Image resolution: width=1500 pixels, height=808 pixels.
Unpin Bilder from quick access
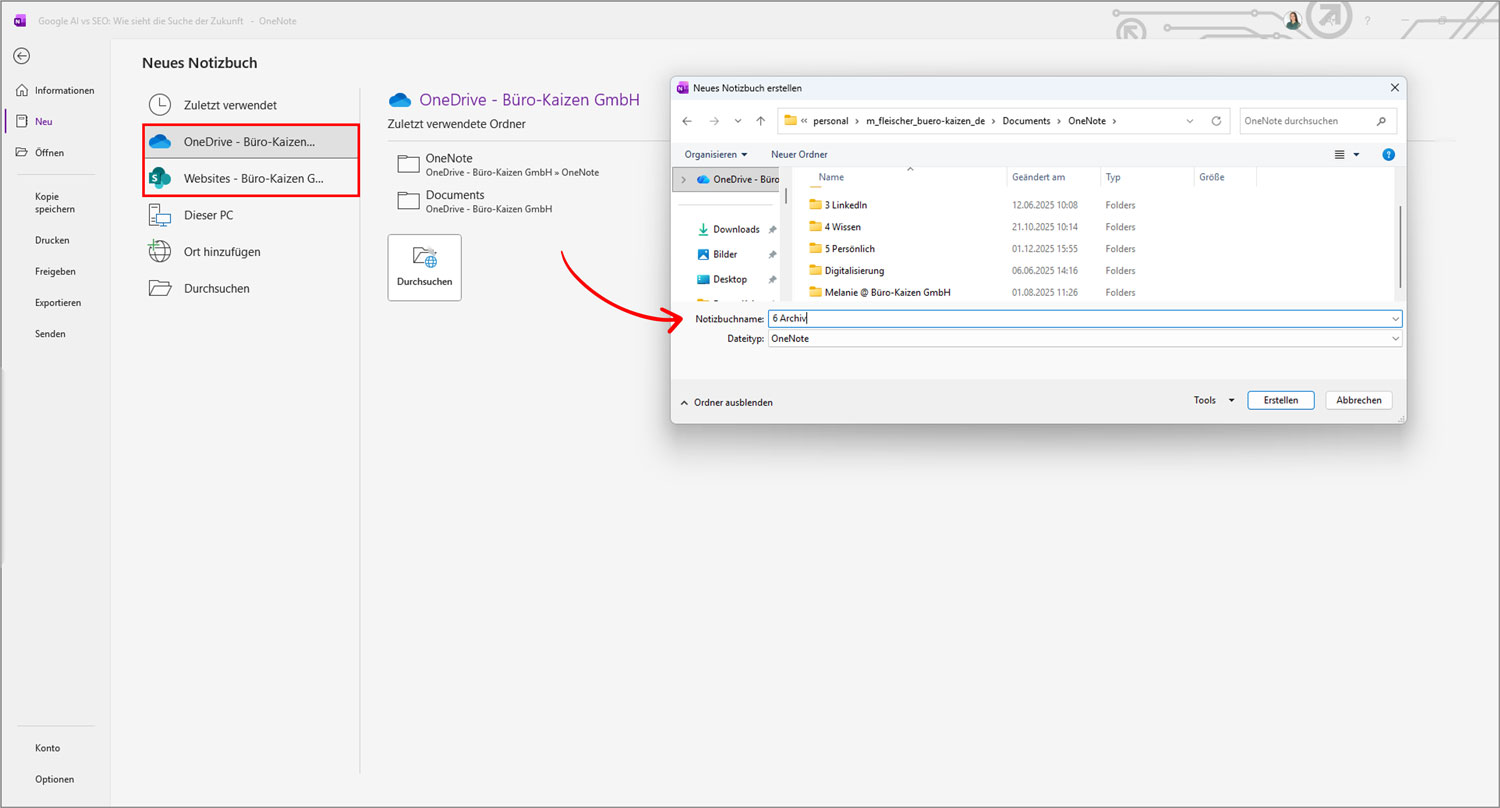pos(771,254)
